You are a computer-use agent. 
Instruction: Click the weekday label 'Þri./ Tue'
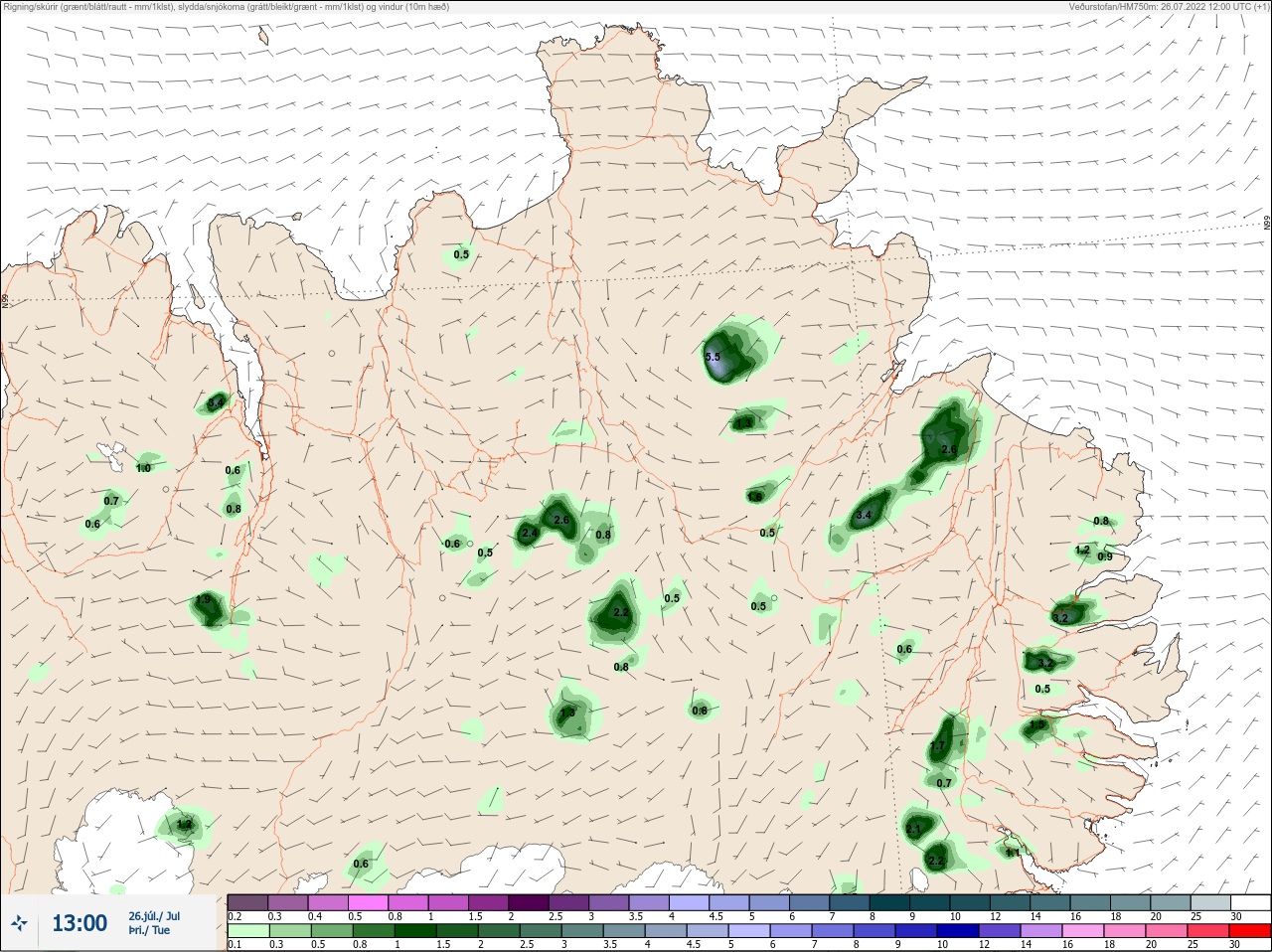[x=149, y=930]
